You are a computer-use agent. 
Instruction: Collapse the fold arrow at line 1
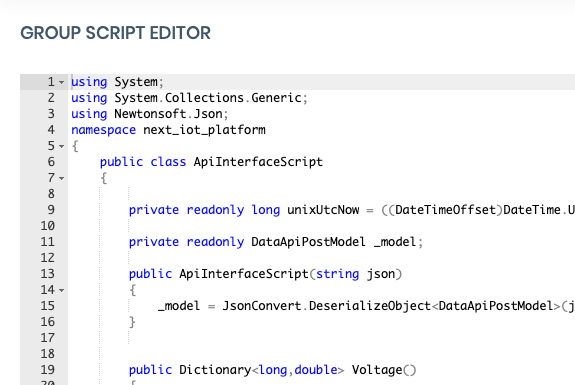coord(61,82)
